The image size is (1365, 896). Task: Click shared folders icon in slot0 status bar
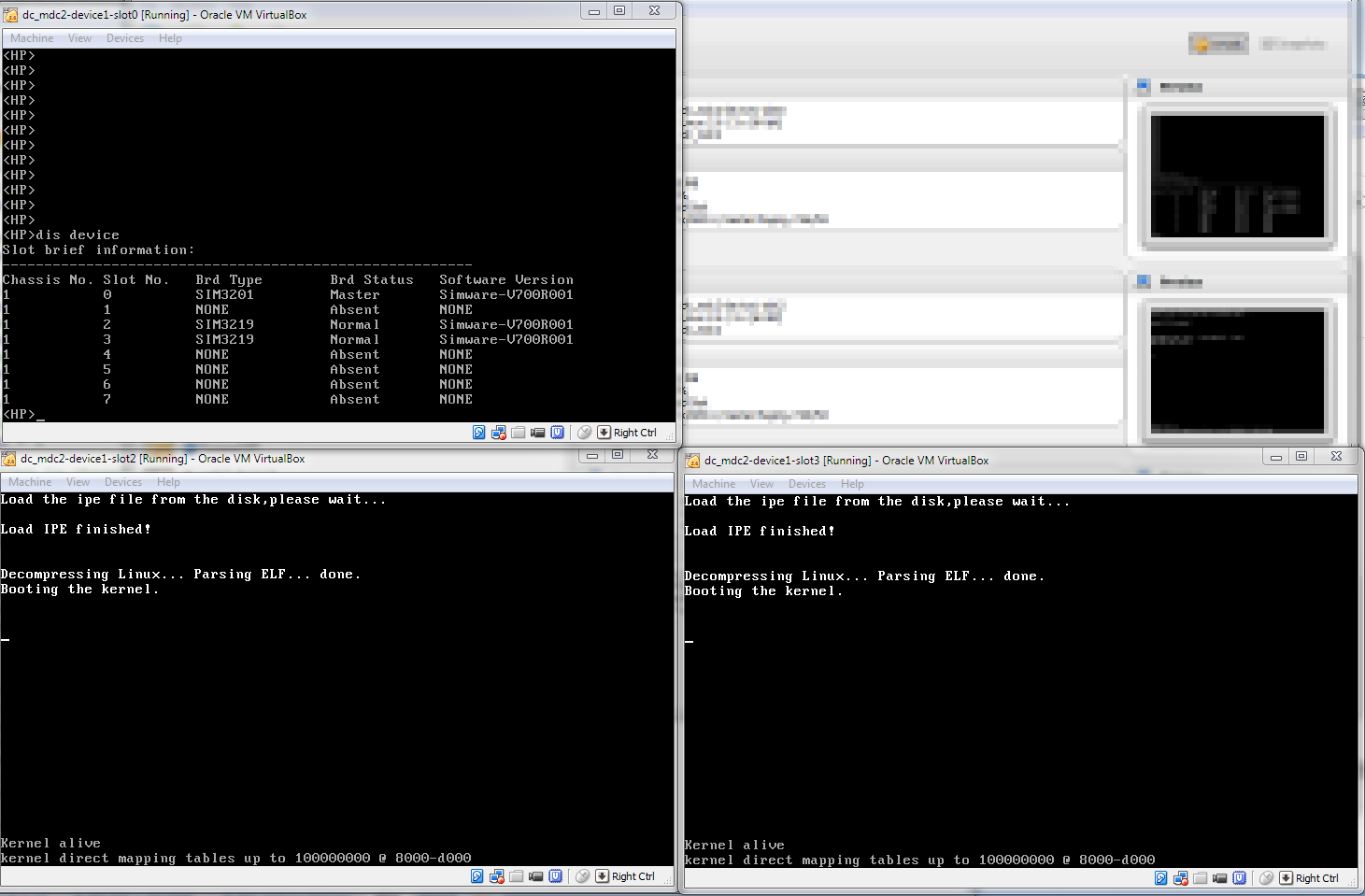pos(519,433)
